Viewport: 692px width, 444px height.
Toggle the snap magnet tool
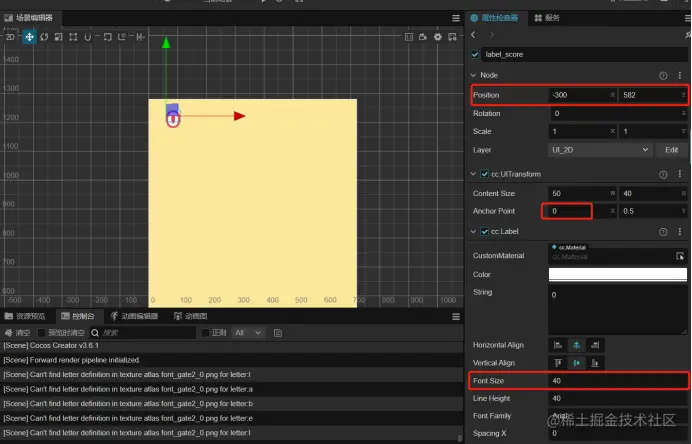coord(87,37)
